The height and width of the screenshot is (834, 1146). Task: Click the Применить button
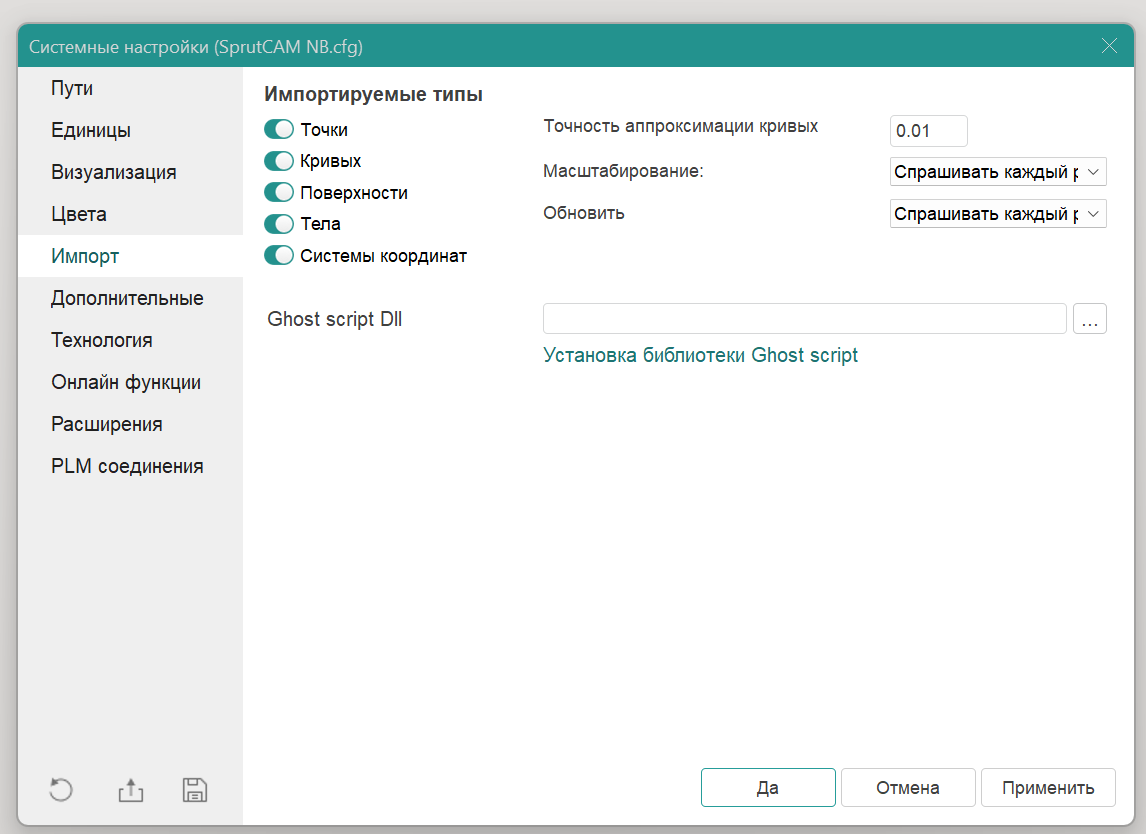point(1048,787)
